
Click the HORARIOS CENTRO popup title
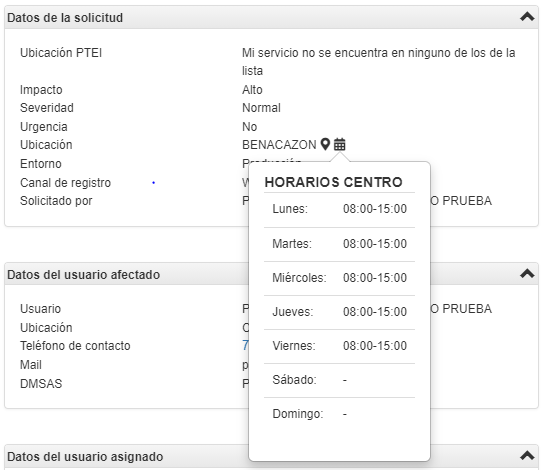[x=334, y=182]
